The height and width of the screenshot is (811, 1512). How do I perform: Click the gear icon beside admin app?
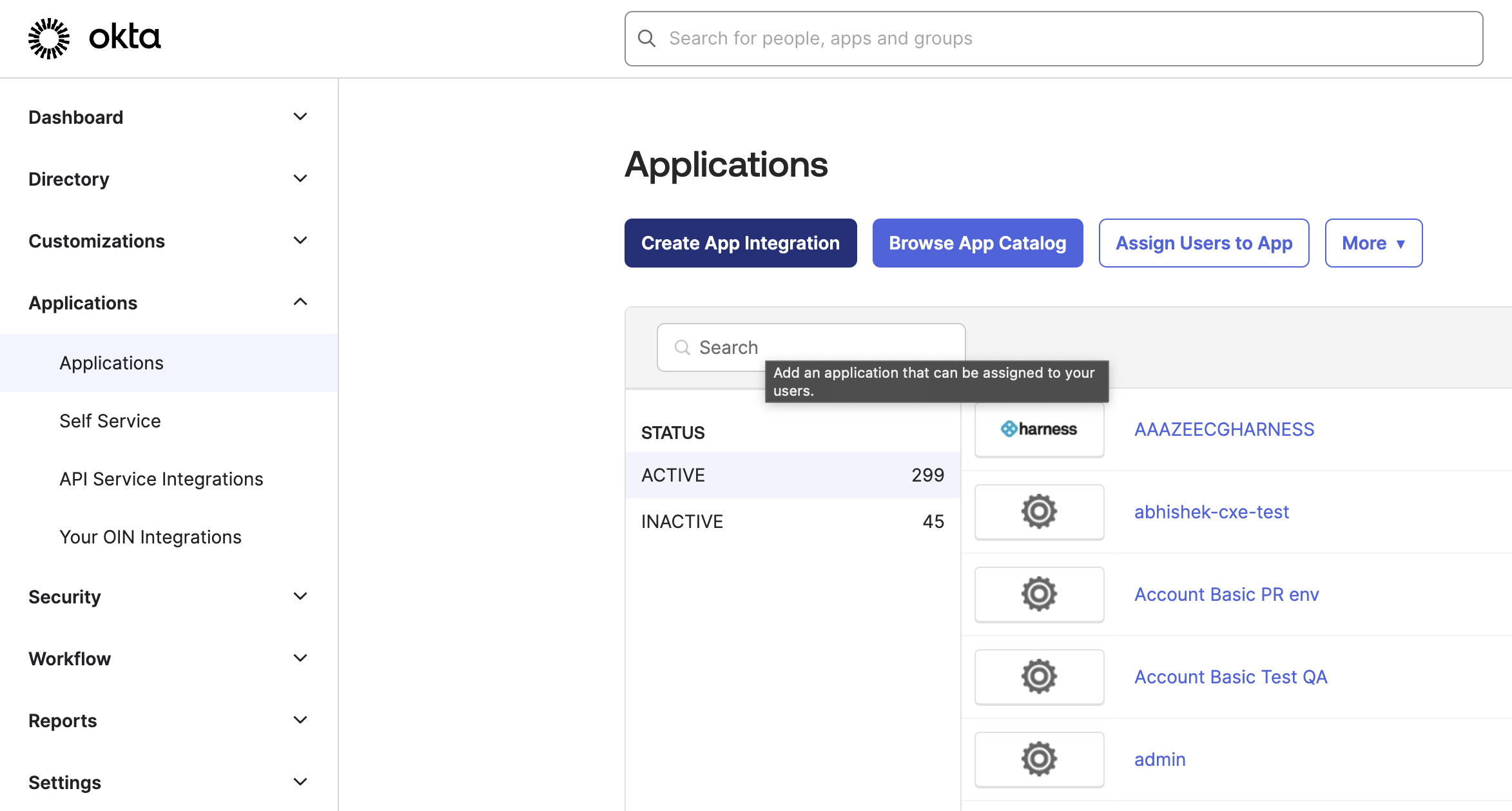(x=1038, y=759)
